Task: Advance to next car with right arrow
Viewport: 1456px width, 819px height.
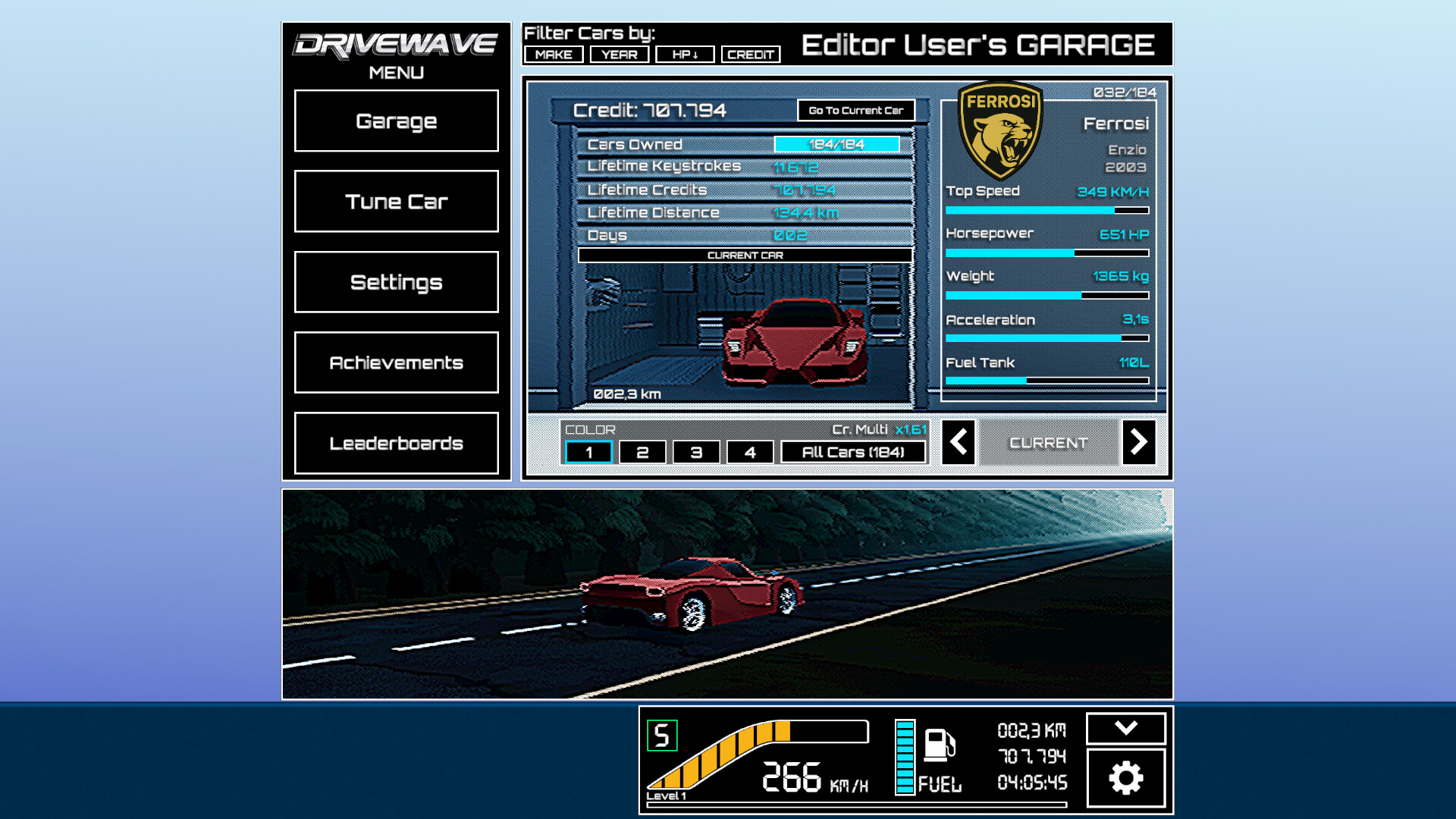Action: (1138, 443)
